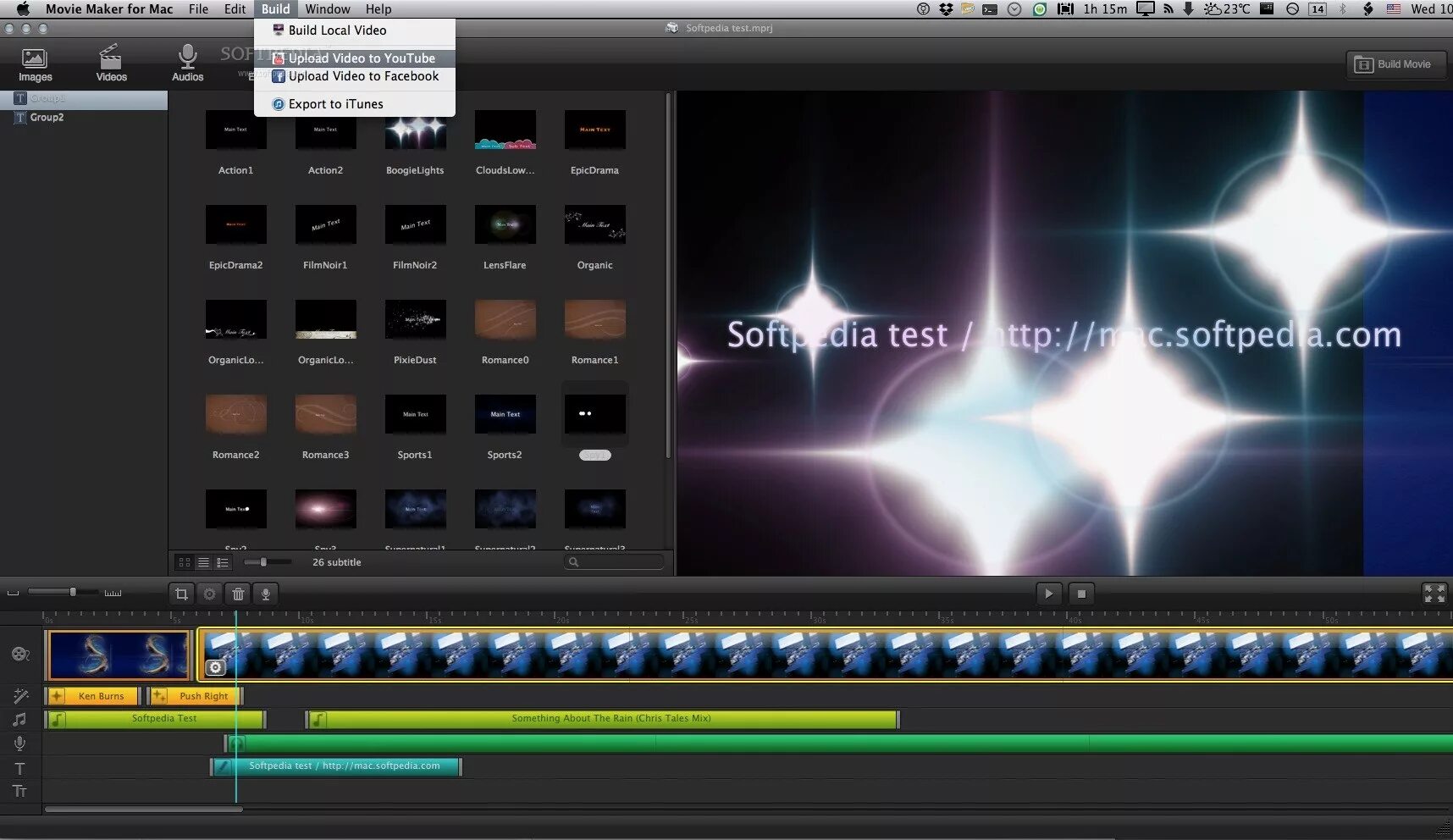The height and width of the screenshot is (840, 1453).
Task: Switch subtitle browser to grid view
Action: 184,562
